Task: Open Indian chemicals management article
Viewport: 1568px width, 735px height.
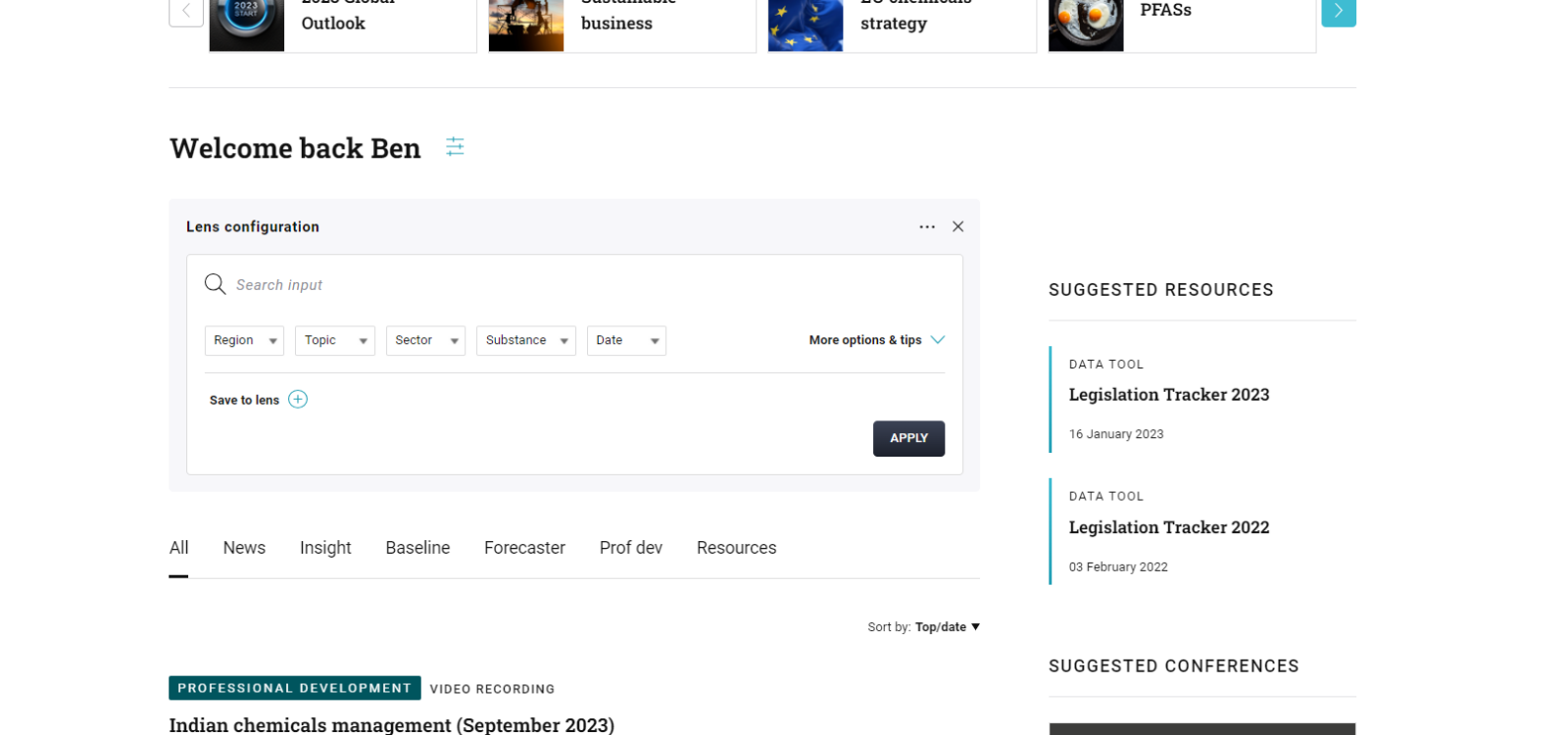Action: pyautogui.click(x=391, y=724)
